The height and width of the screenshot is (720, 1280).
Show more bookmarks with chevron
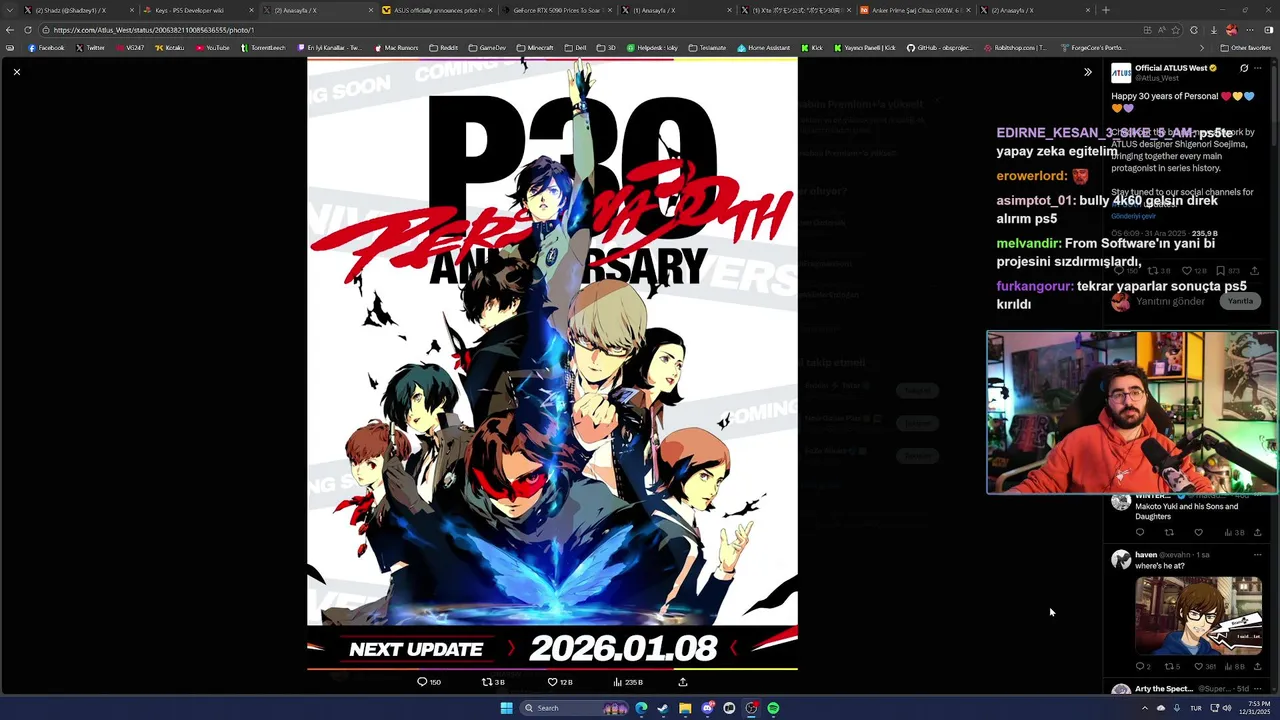1202,47
